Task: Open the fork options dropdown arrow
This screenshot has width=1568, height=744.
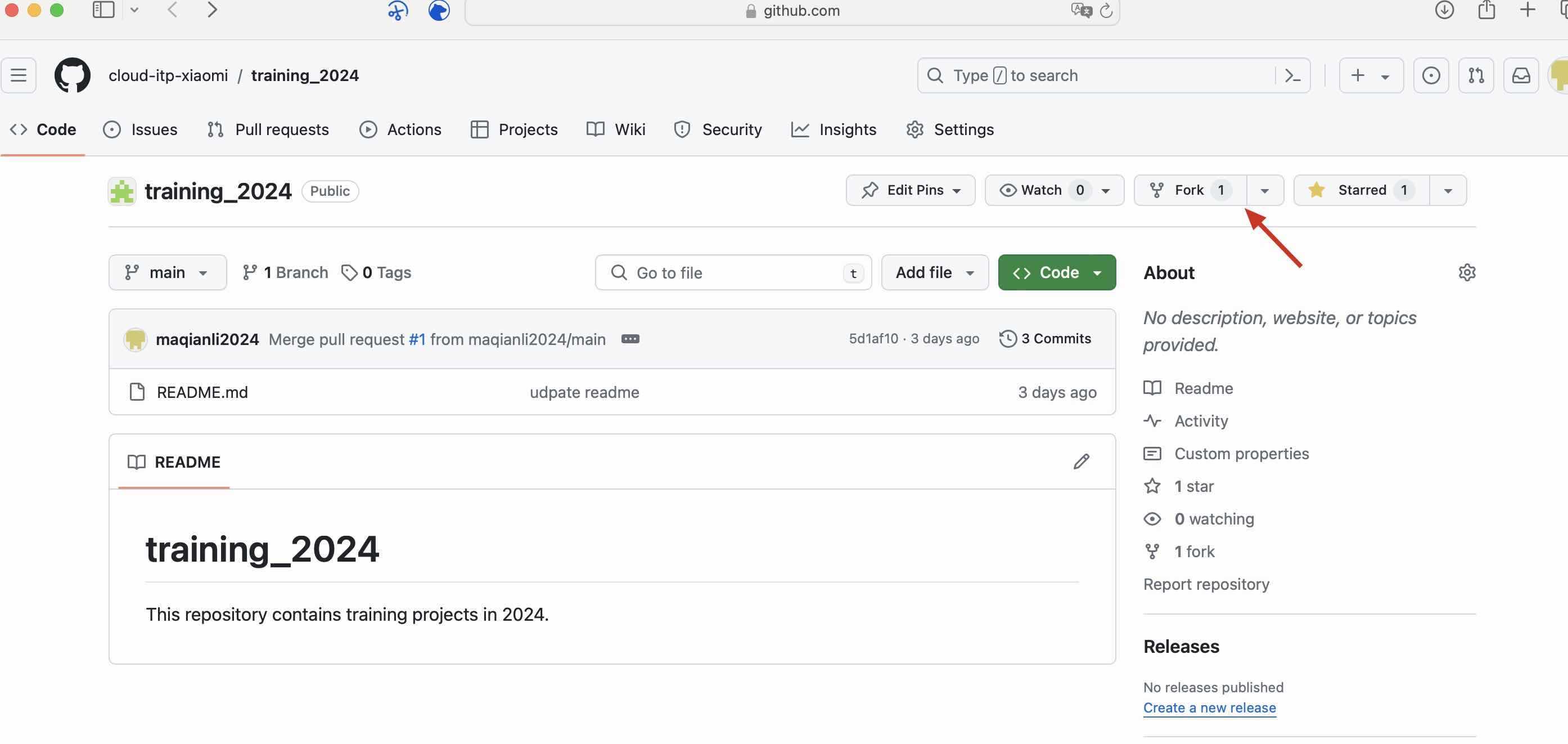Action: tap(1264, 191)
